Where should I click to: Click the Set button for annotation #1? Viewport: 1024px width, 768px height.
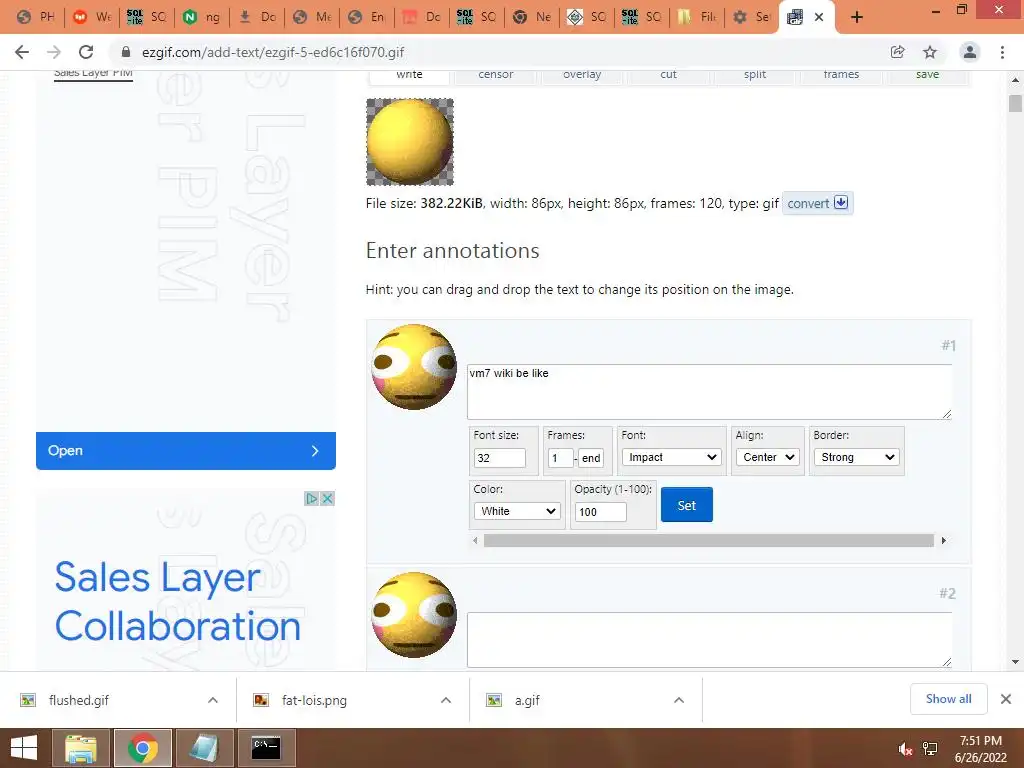pyautogui.click(x=686, y=505)
